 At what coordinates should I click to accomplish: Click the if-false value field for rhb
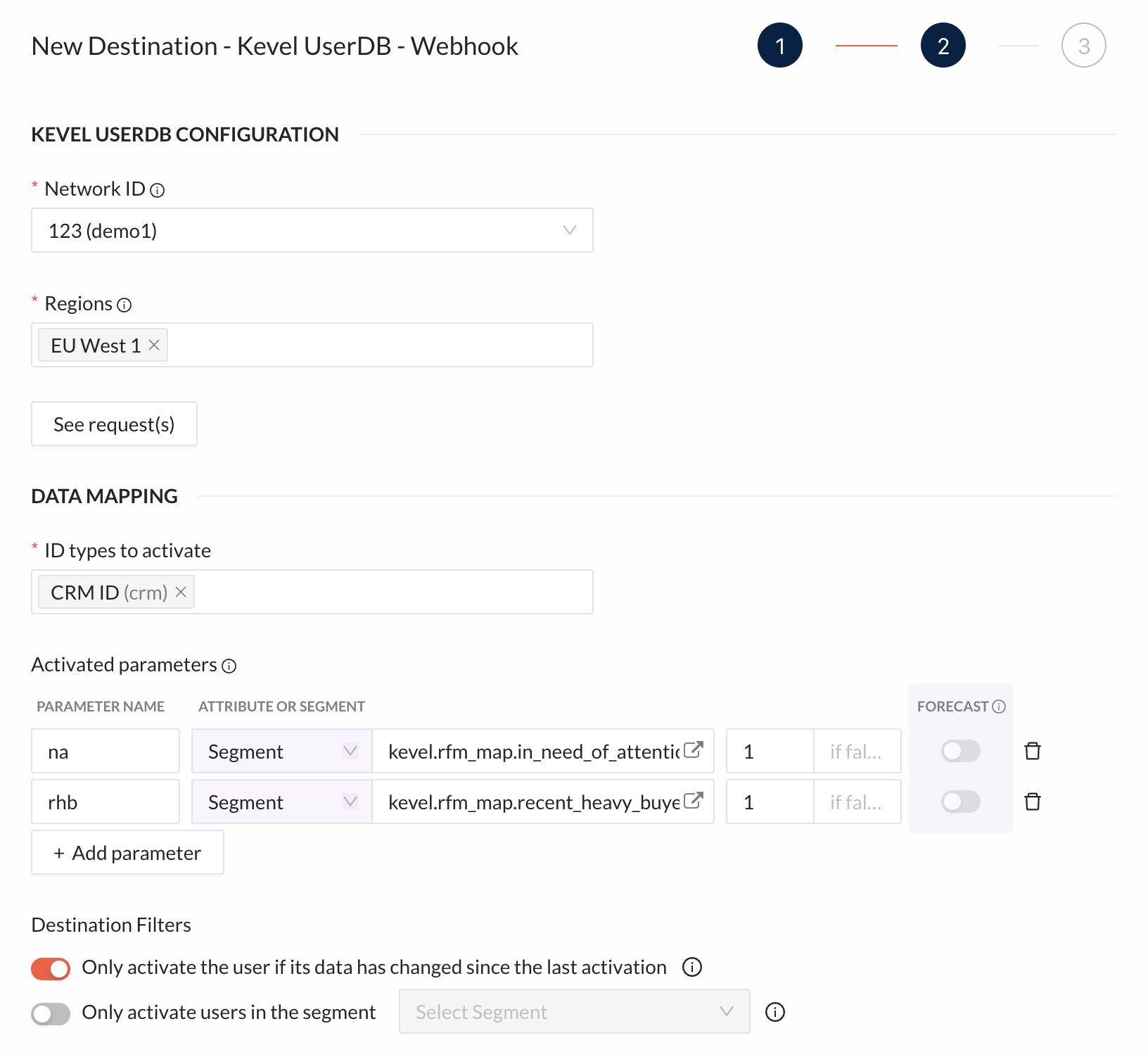point(857,802)
